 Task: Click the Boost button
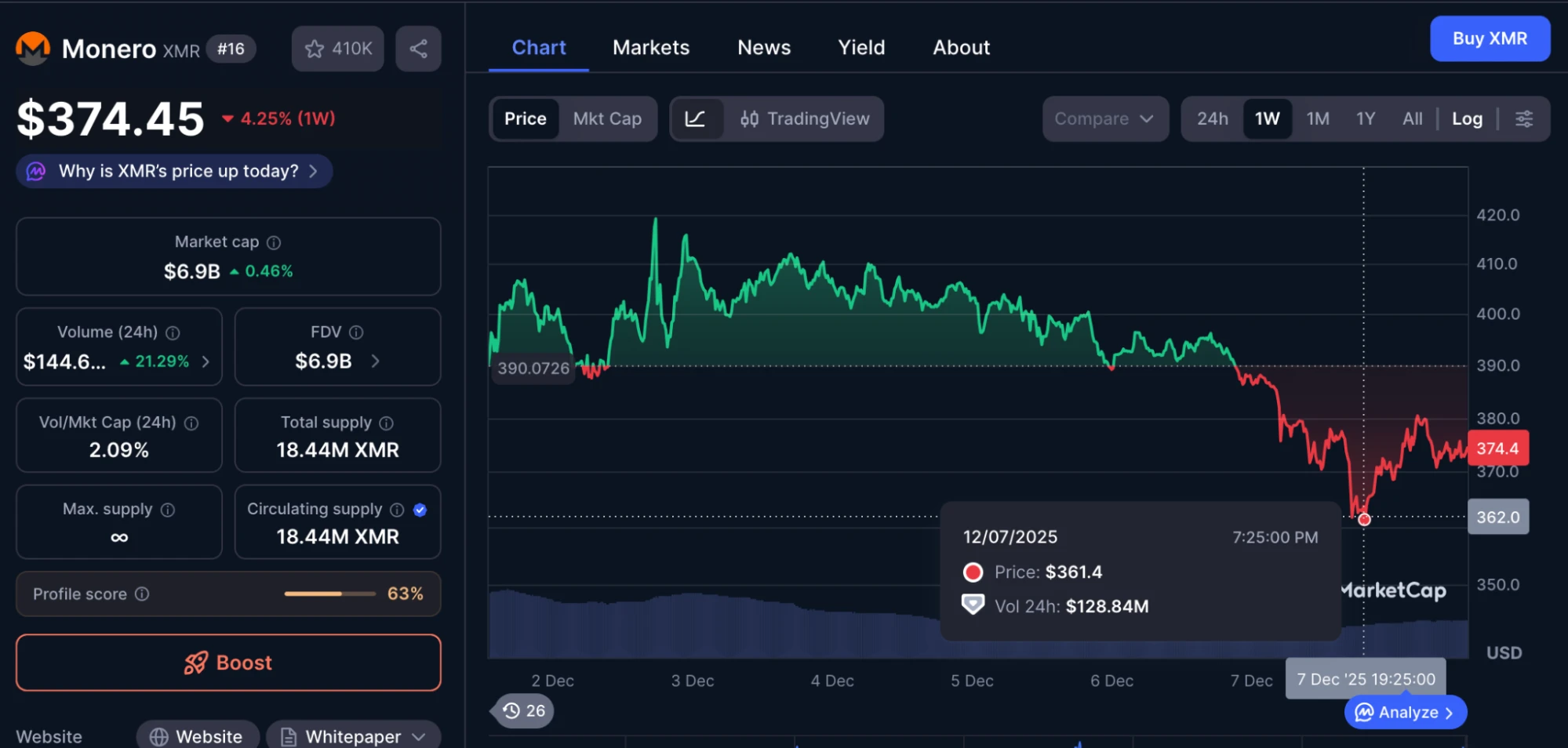(227, 663)
